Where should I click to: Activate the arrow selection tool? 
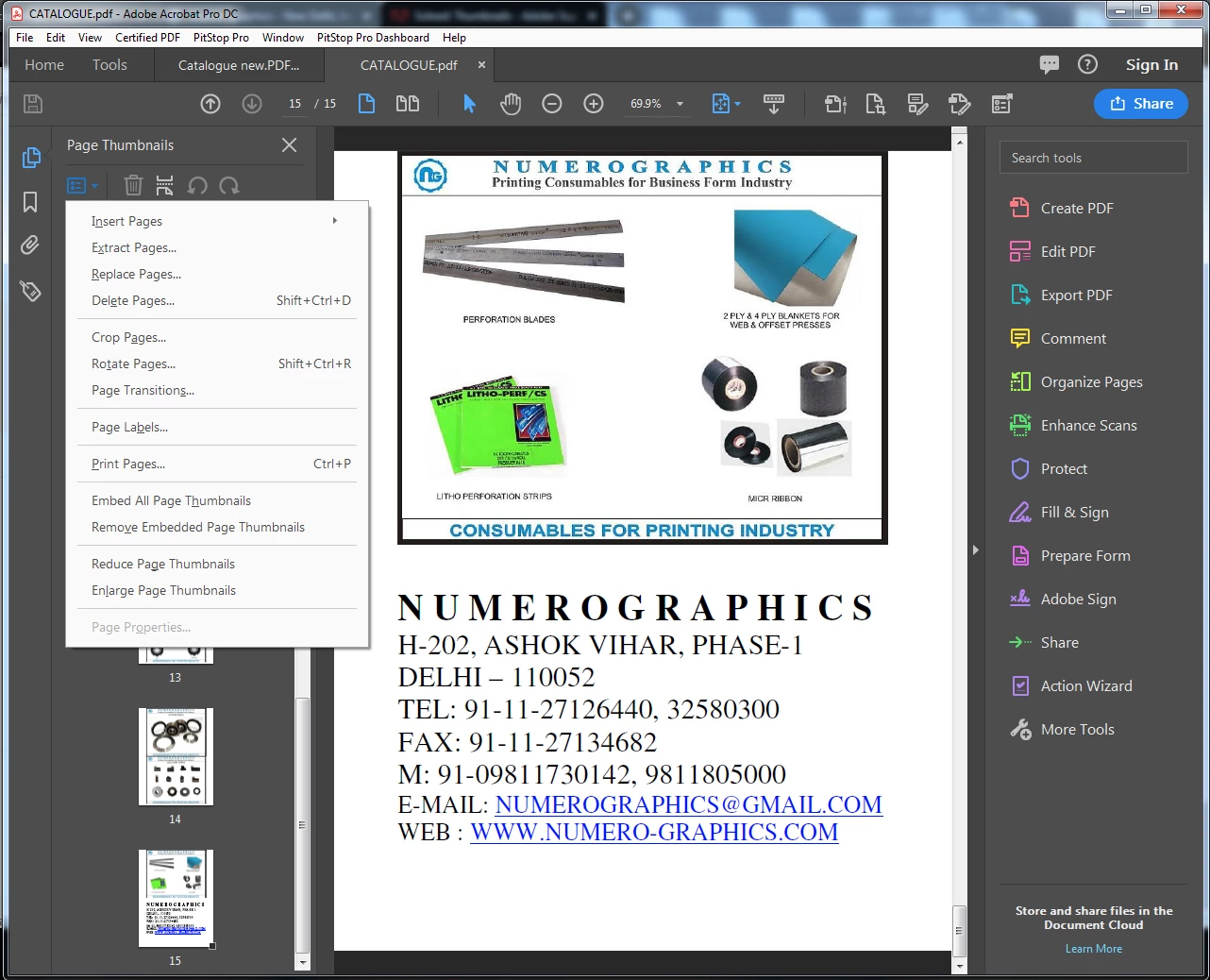click(x=469, y=104)
